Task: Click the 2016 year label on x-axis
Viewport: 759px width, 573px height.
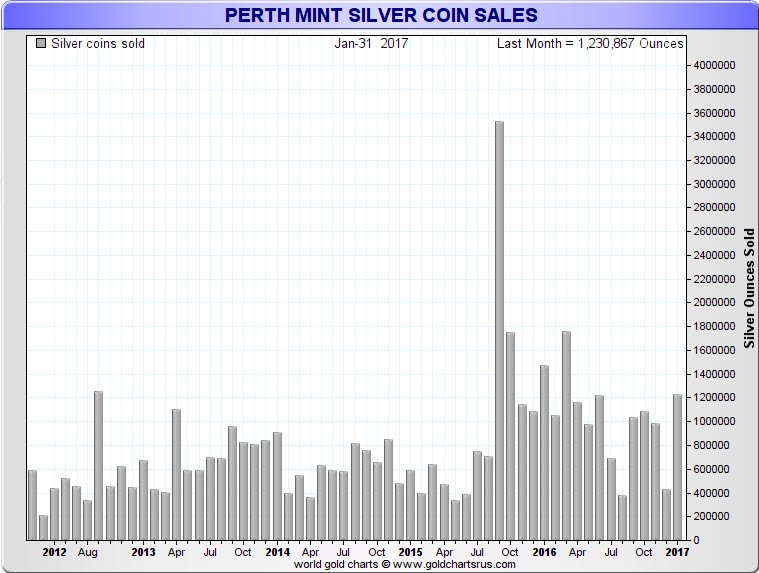Action: [545, 552]
